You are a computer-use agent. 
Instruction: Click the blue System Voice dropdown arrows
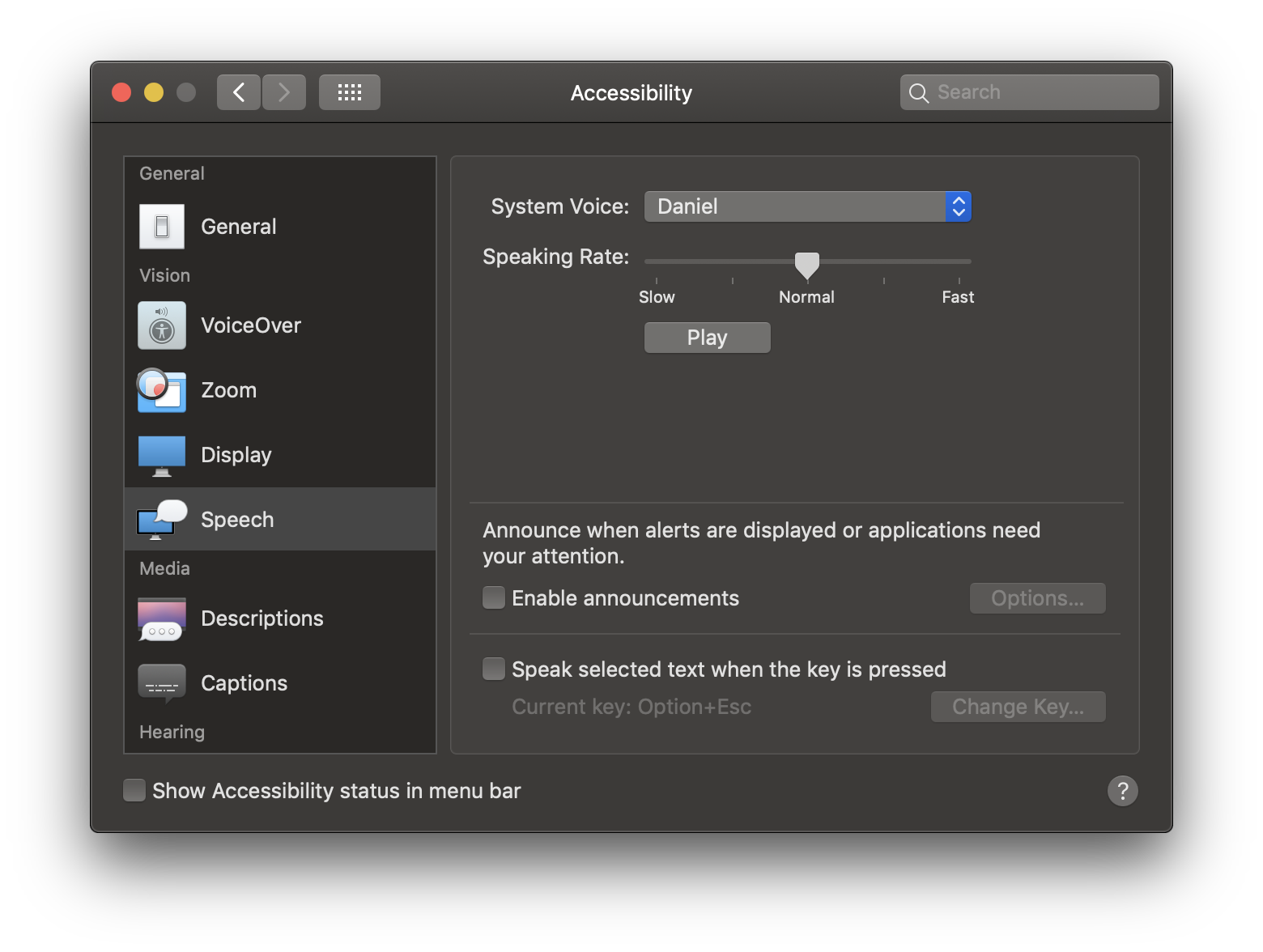959,206
